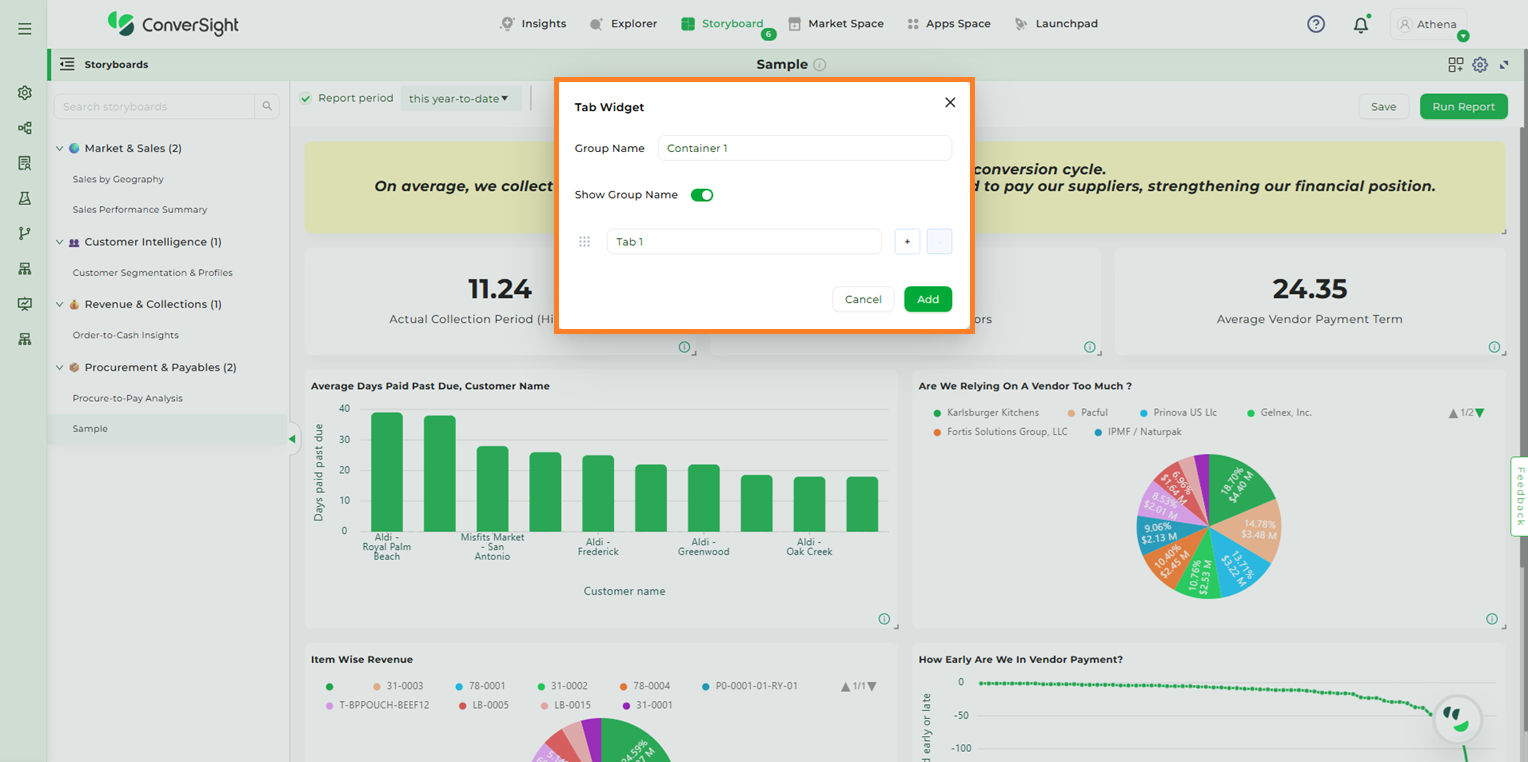Click the notification bell icon
1528x762 pixels.
tap(1360, 25)
